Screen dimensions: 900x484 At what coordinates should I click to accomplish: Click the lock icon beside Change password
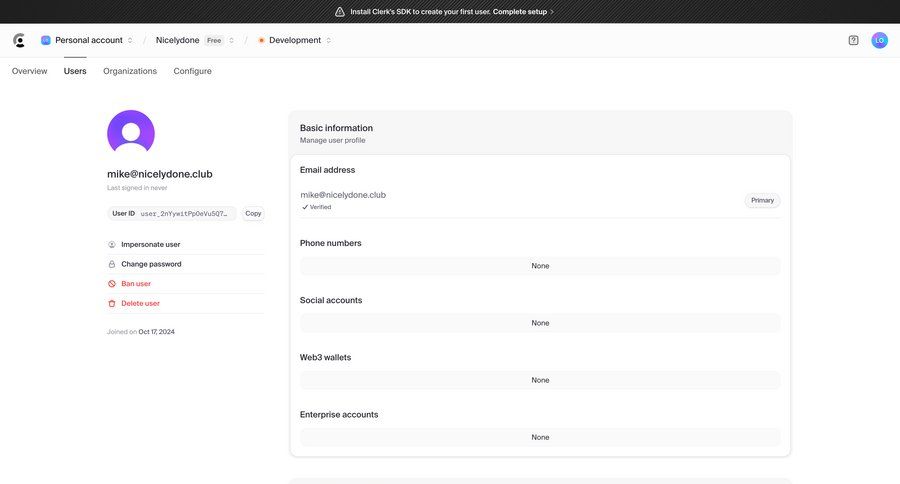tap(112, 264)
